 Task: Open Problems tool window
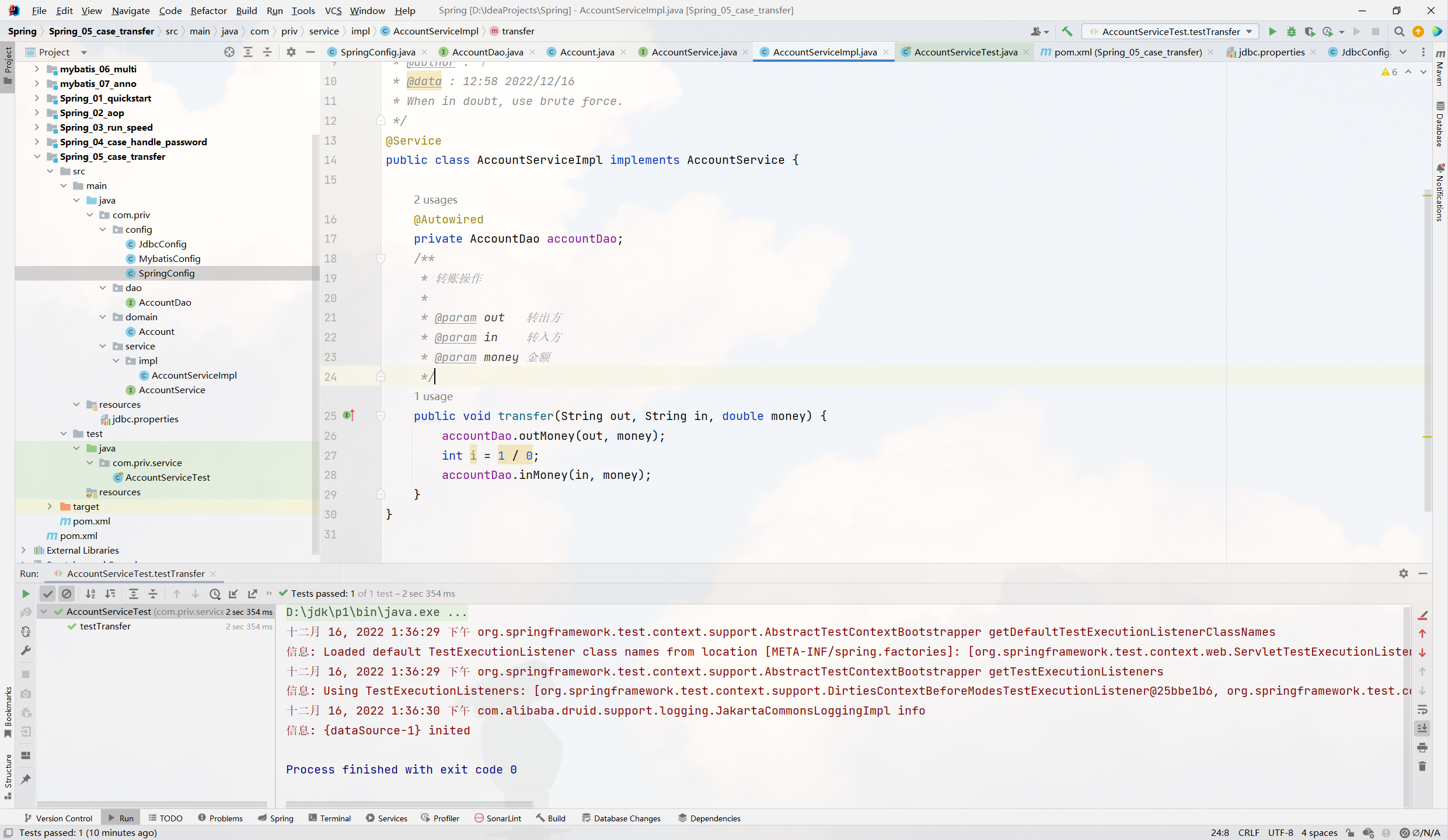tap(220, 818)
